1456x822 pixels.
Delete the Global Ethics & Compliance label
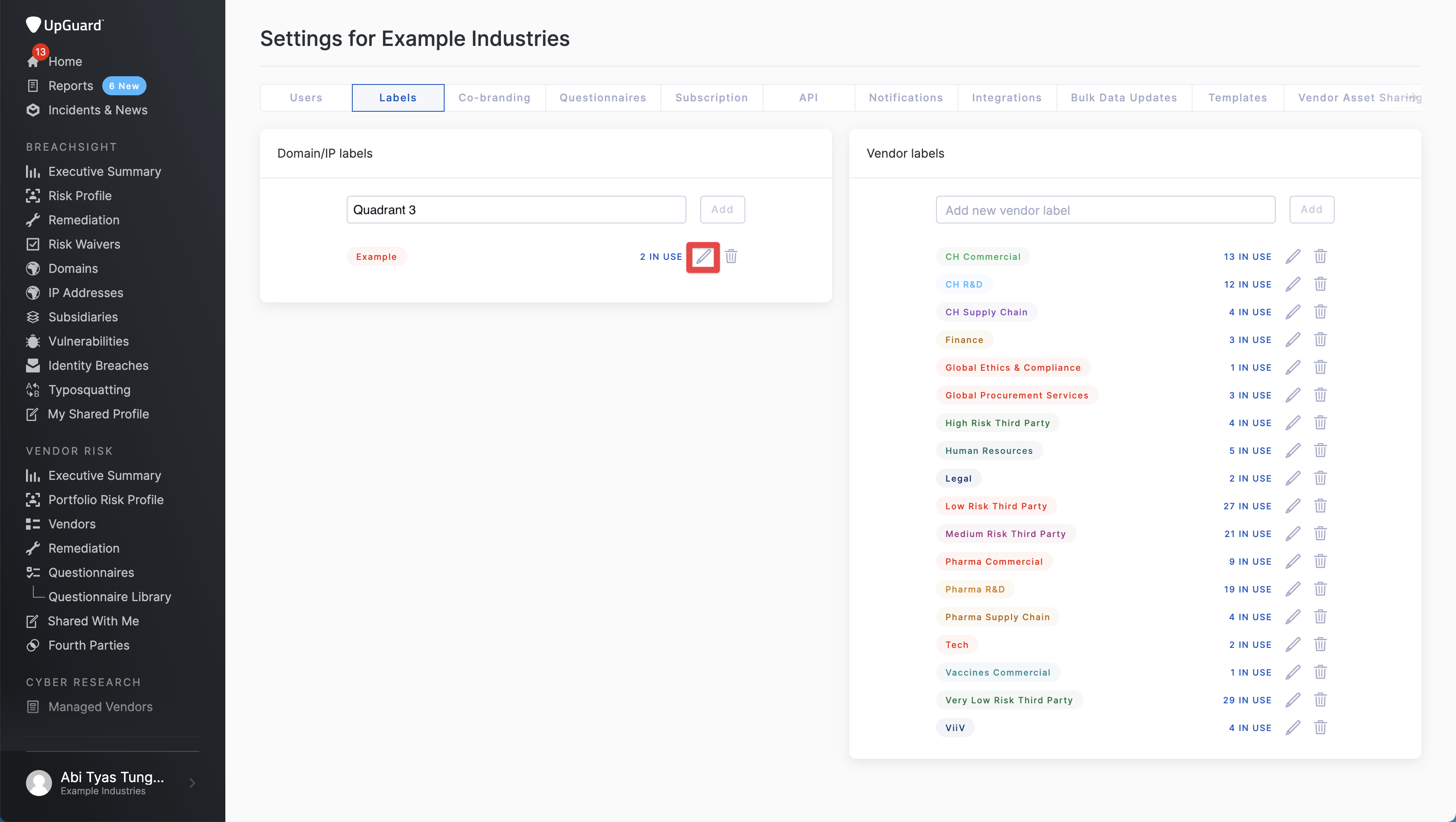pos(1320,367)
